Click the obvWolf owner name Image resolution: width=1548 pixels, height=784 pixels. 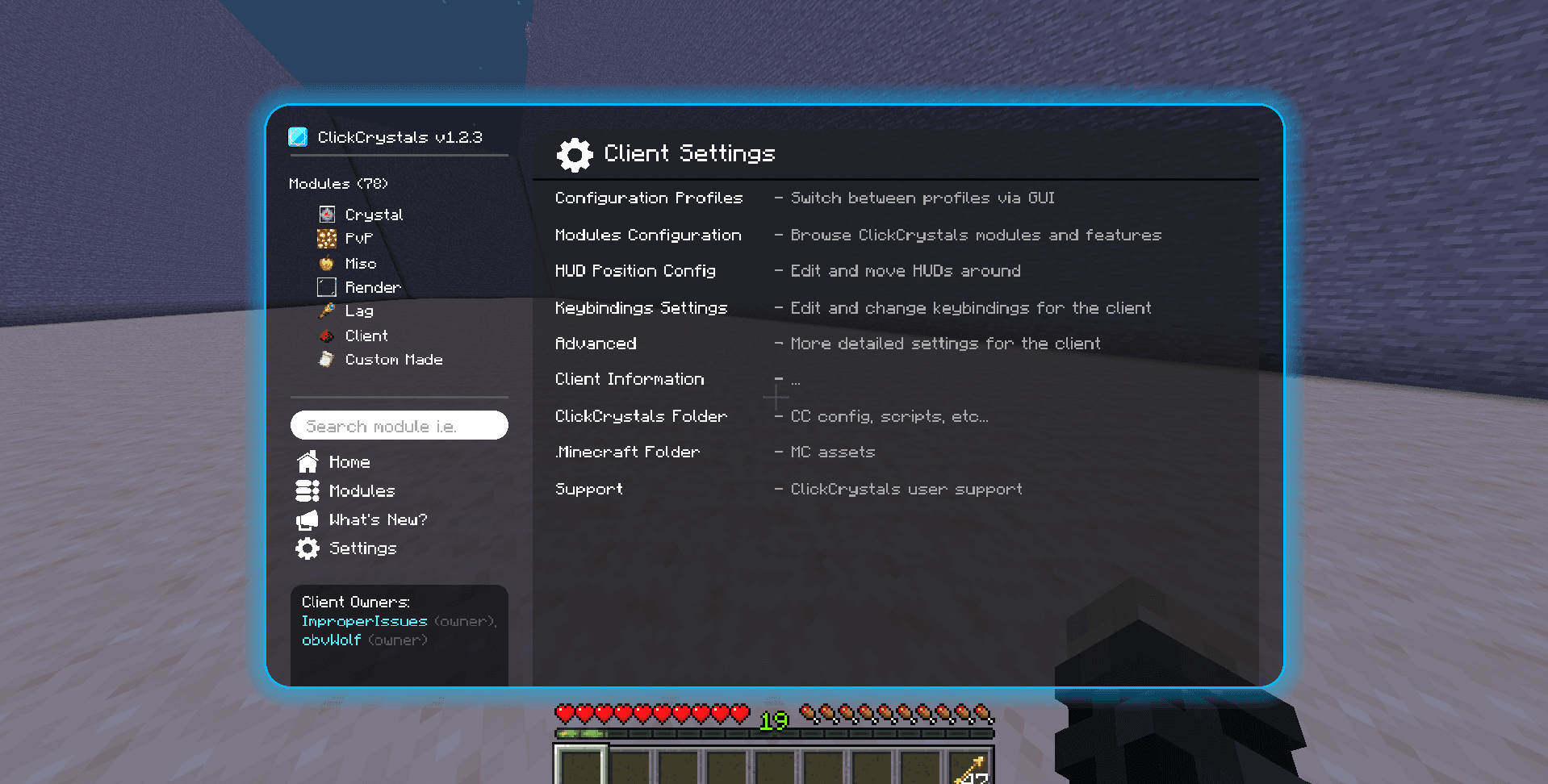pos(331,640)
